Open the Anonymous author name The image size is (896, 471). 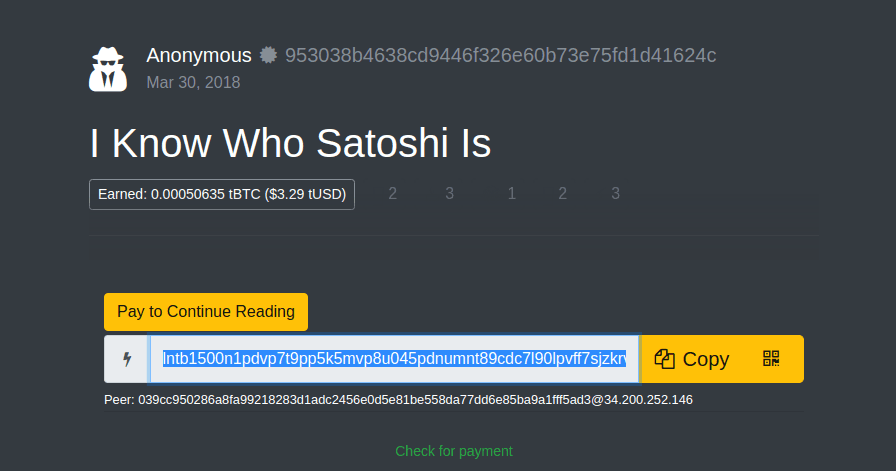199,55
